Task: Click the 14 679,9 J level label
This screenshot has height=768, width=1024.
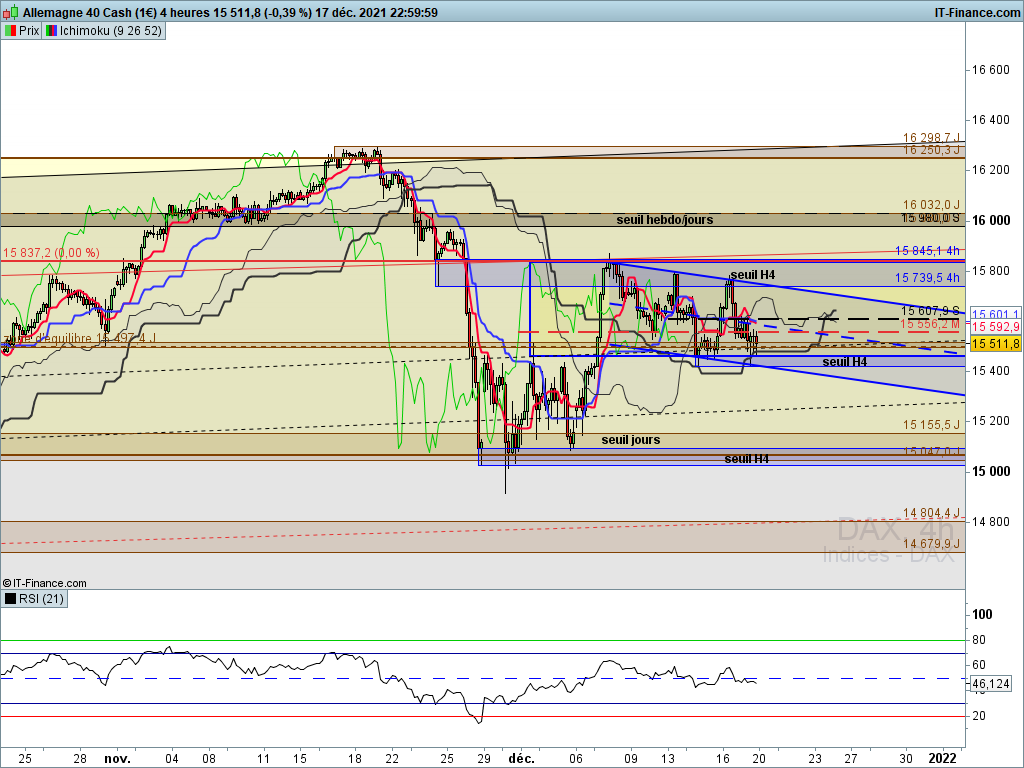Action: coord(931,544)
